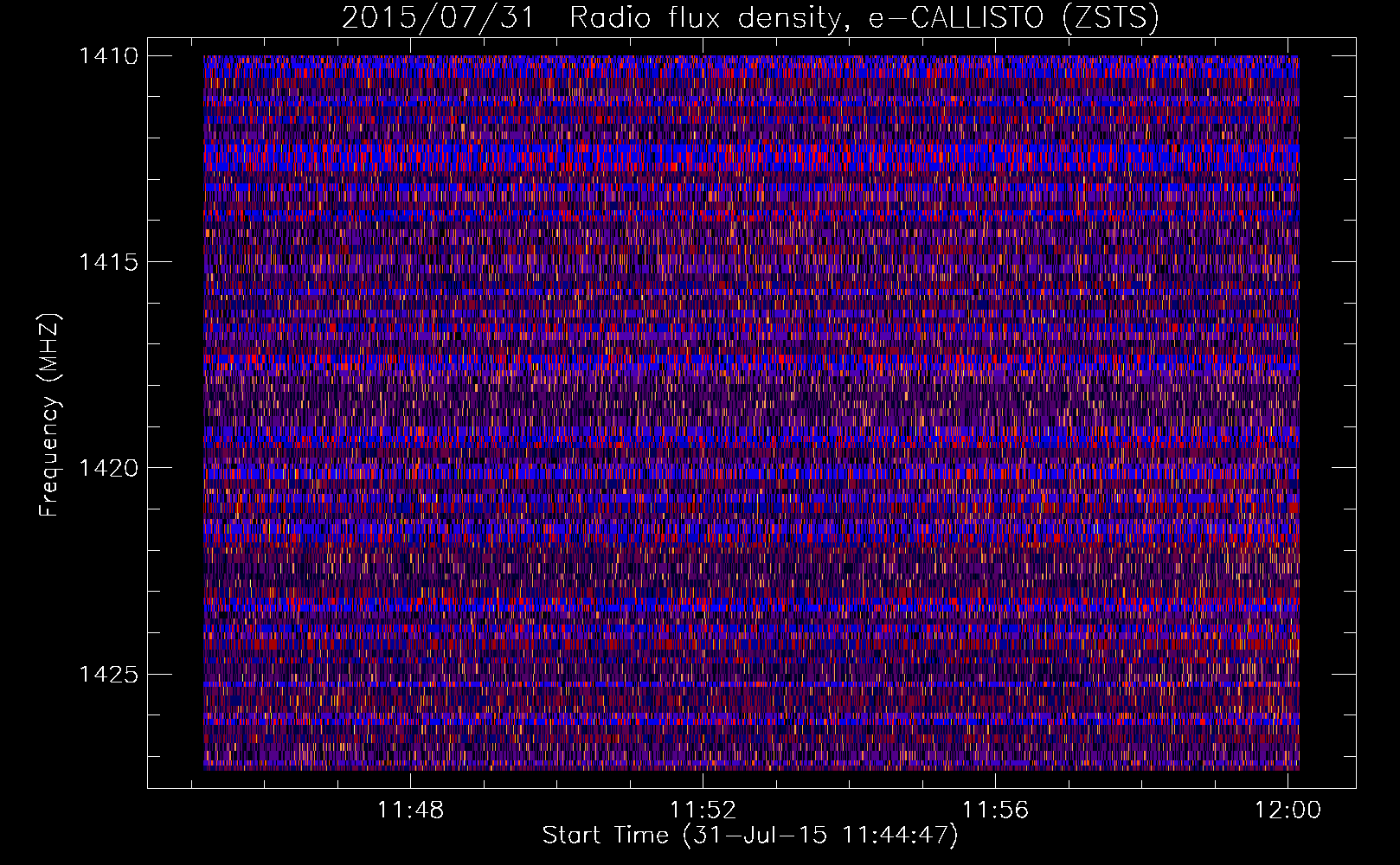Select the 1425 frequency axis label

(x=108, y=673)
